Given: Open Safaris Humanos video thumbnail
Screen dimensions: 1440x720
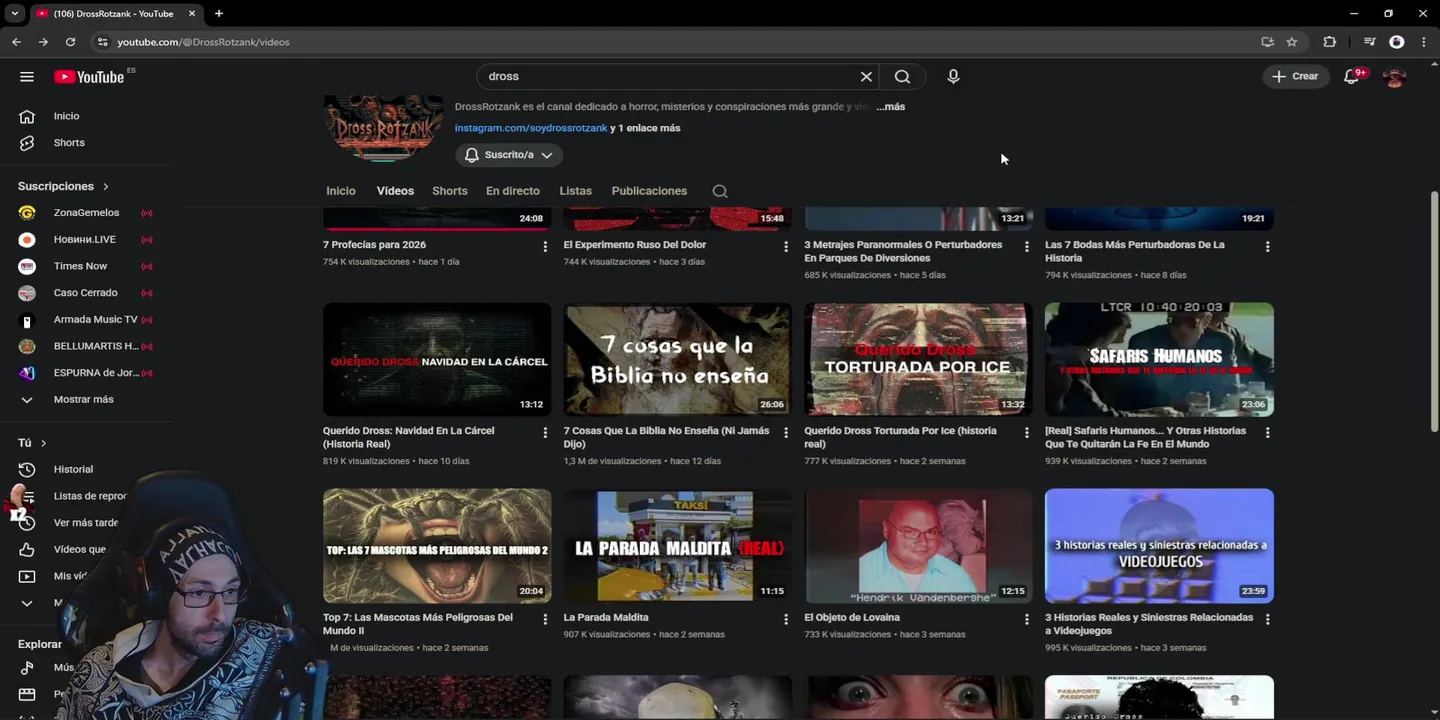Looking at the screenshot, I should pos(1159,359).
